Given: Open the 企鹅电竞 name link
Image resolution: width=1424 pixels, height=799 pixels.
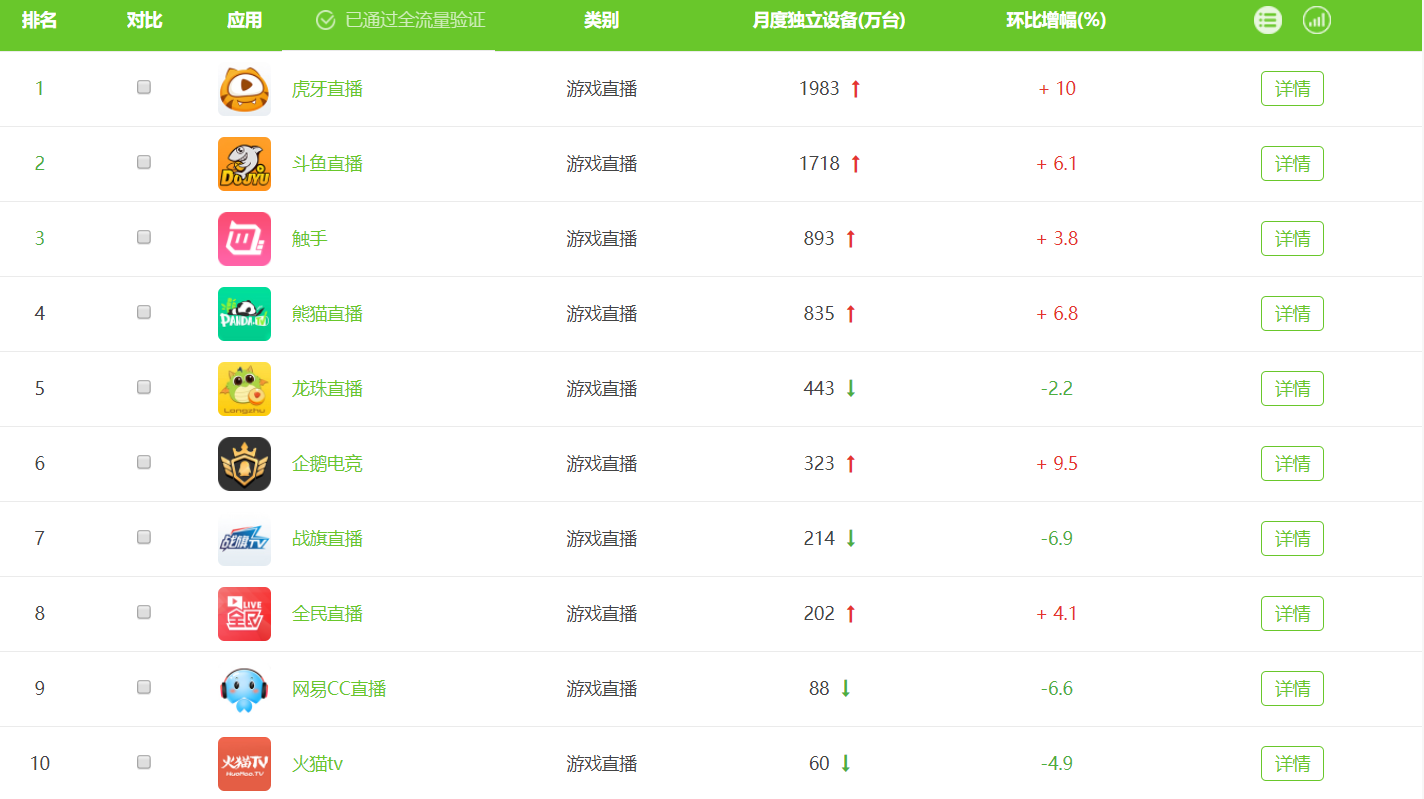Looking at the screenshot, I should coord(327,464).
